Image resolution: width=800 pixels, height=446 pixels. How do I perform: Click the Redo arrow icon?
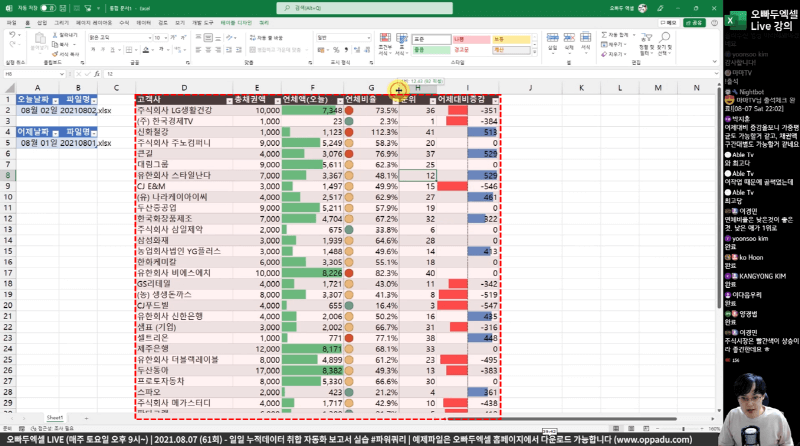(12, 45)
